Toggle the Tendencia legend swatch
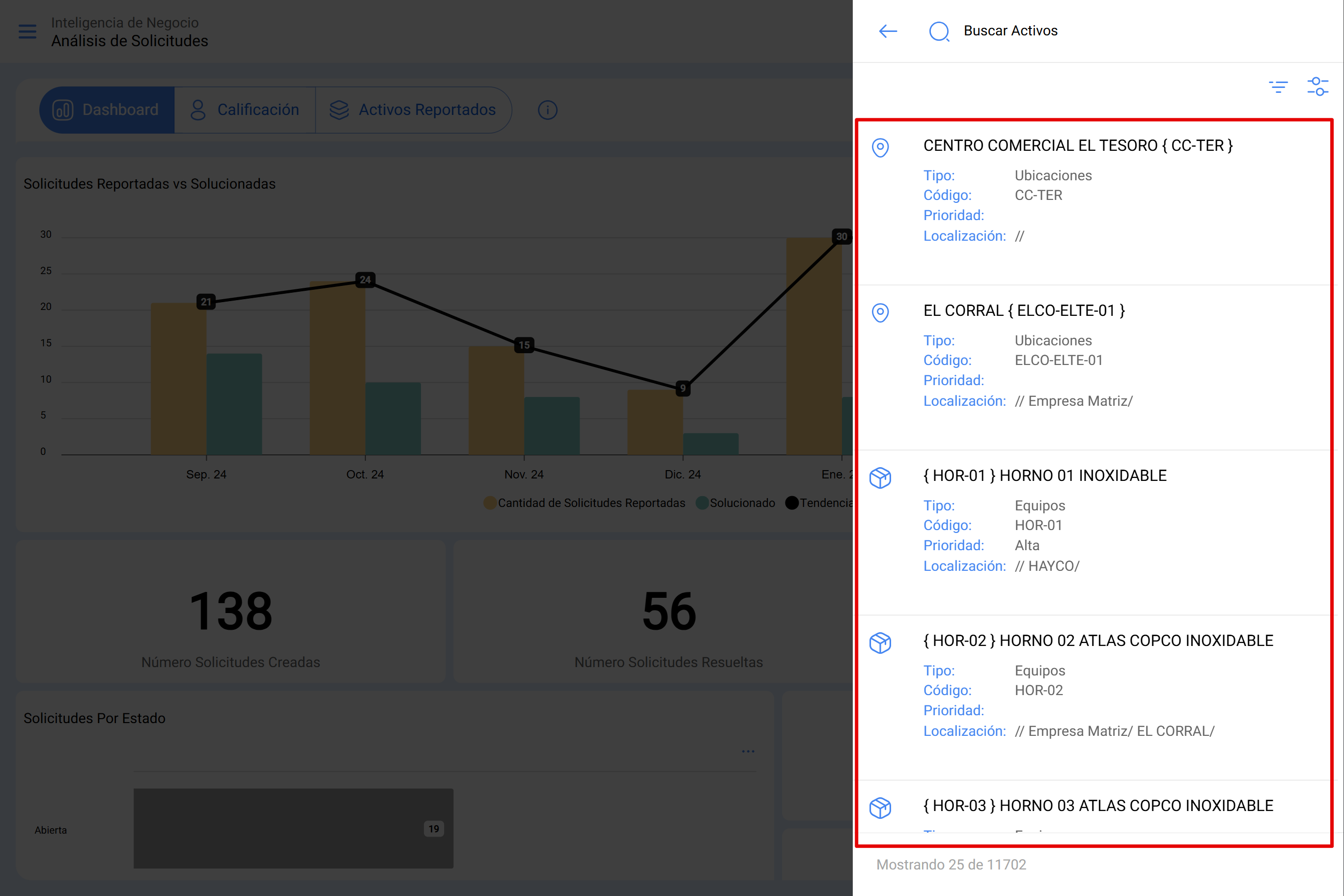The image size is (1344, 896). tap(791, 503)
